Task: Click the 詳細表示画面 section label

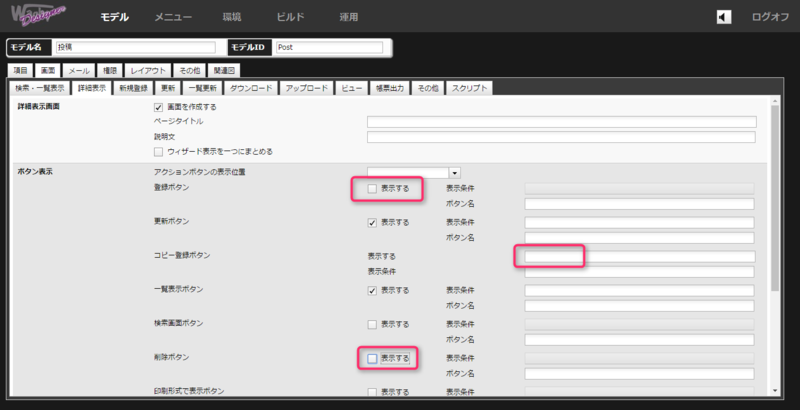Action: tap(39, 107)
